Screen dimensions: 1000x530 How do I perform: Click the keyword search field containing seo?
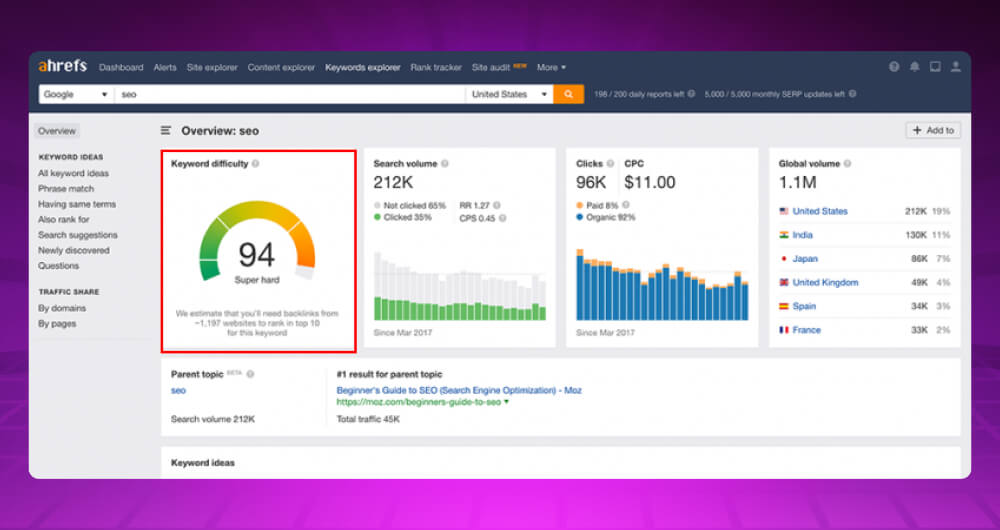(290, 94)
